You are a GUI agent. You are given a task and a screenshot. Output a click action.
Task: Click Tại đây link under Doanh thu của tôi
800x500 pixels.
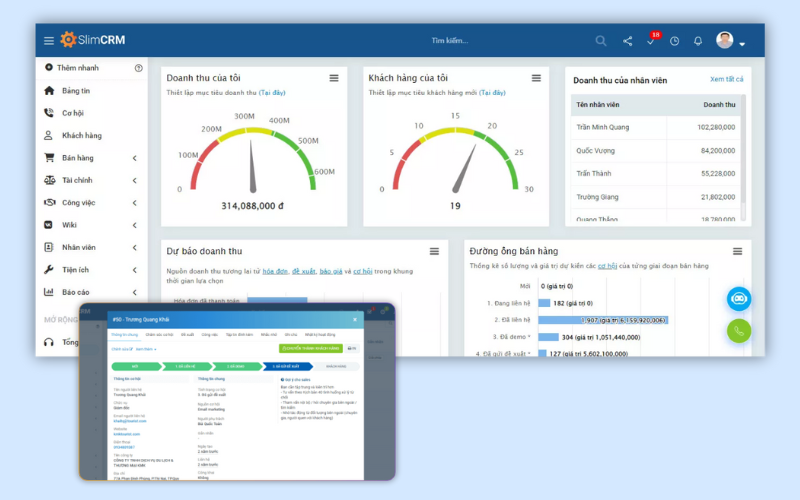click(x=272, y=93)
